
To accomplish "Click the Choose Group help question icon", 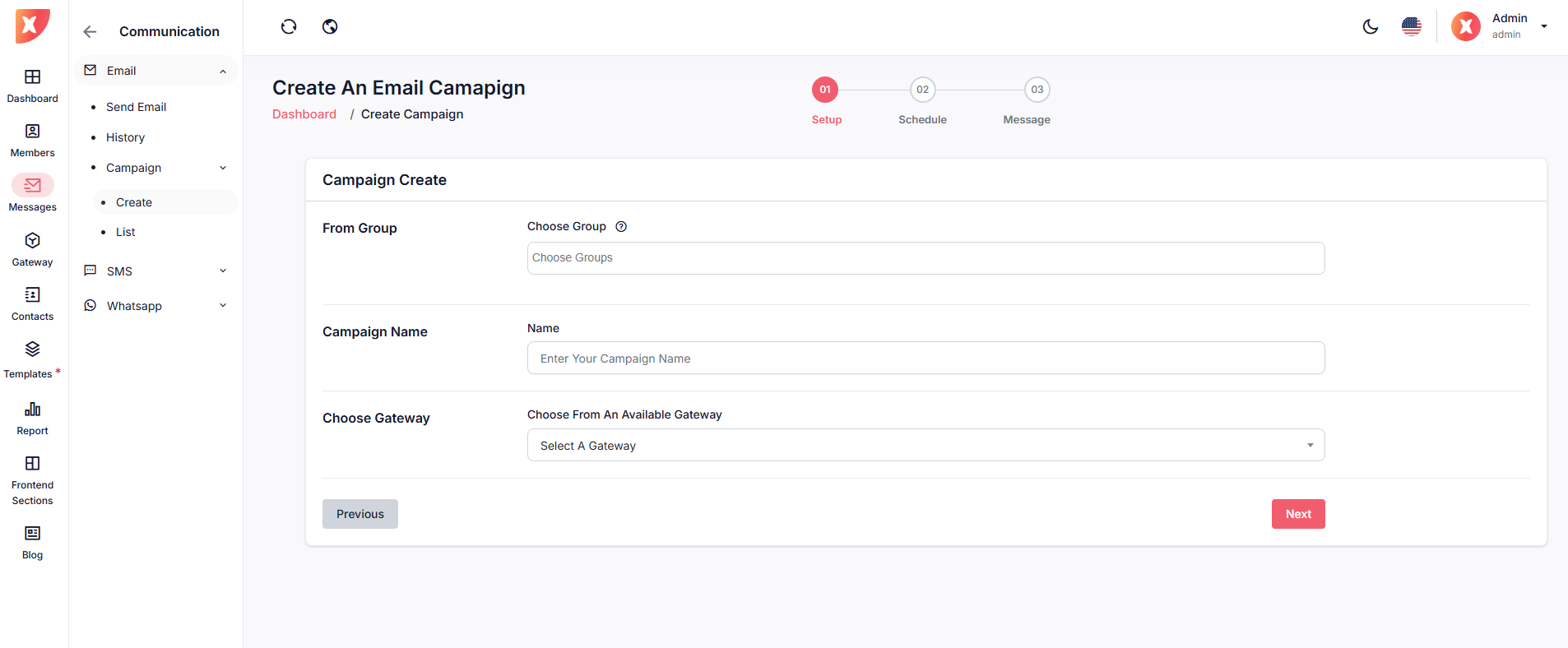I will click(x=621, y=227).
